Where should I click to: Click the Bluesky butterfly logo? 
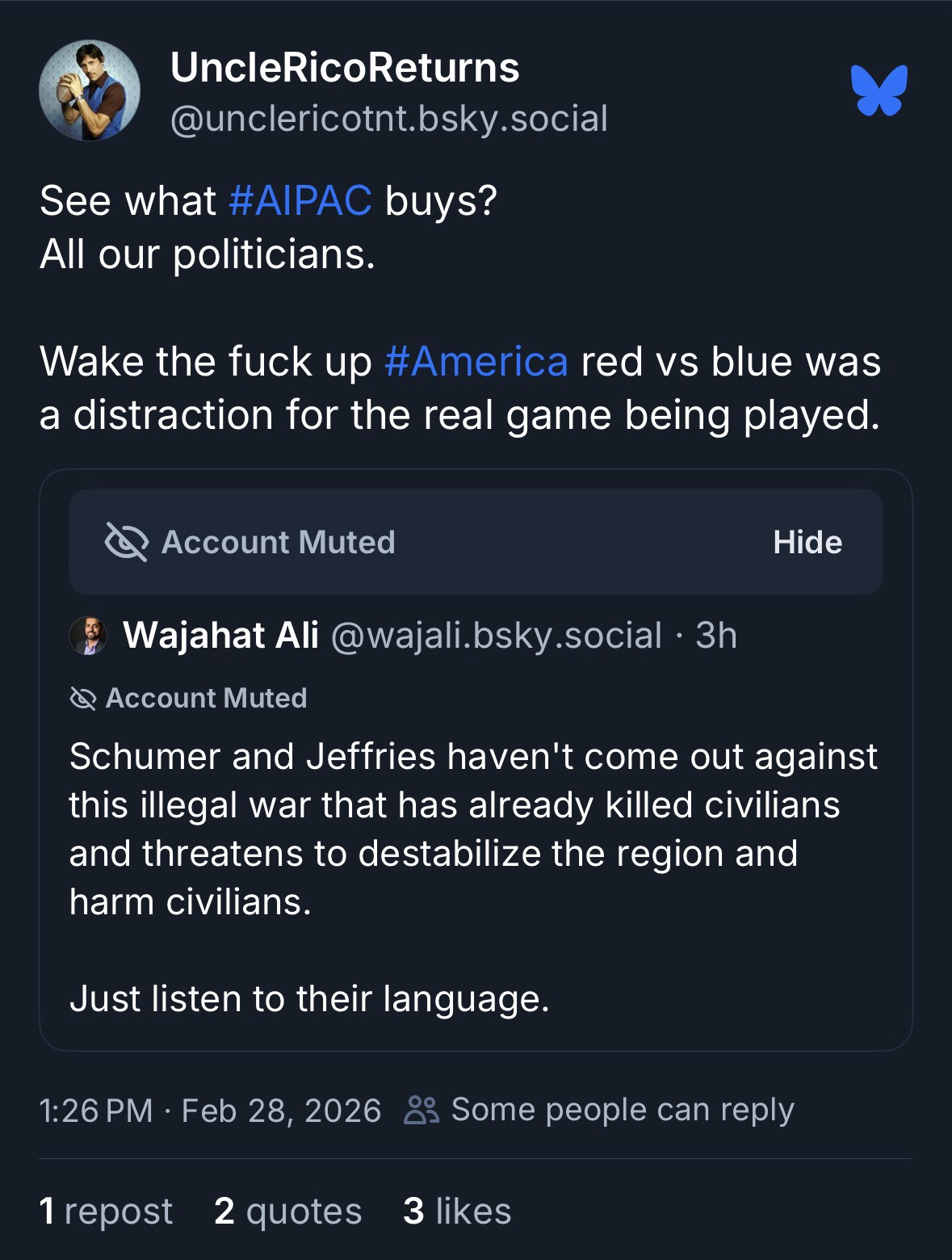pos(879,89)
